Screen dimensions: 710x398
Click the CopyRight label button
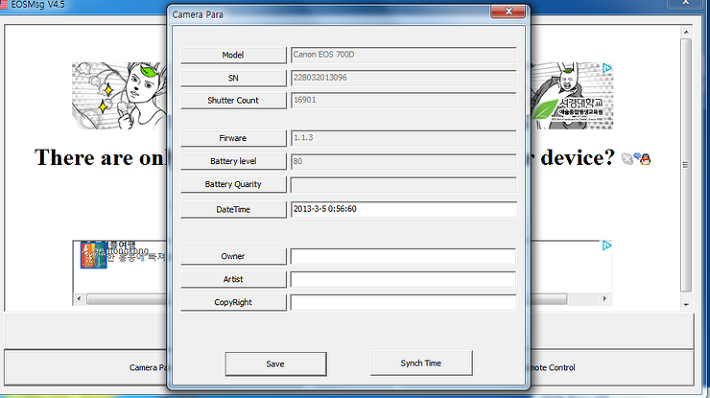click(x=233, y=302)
